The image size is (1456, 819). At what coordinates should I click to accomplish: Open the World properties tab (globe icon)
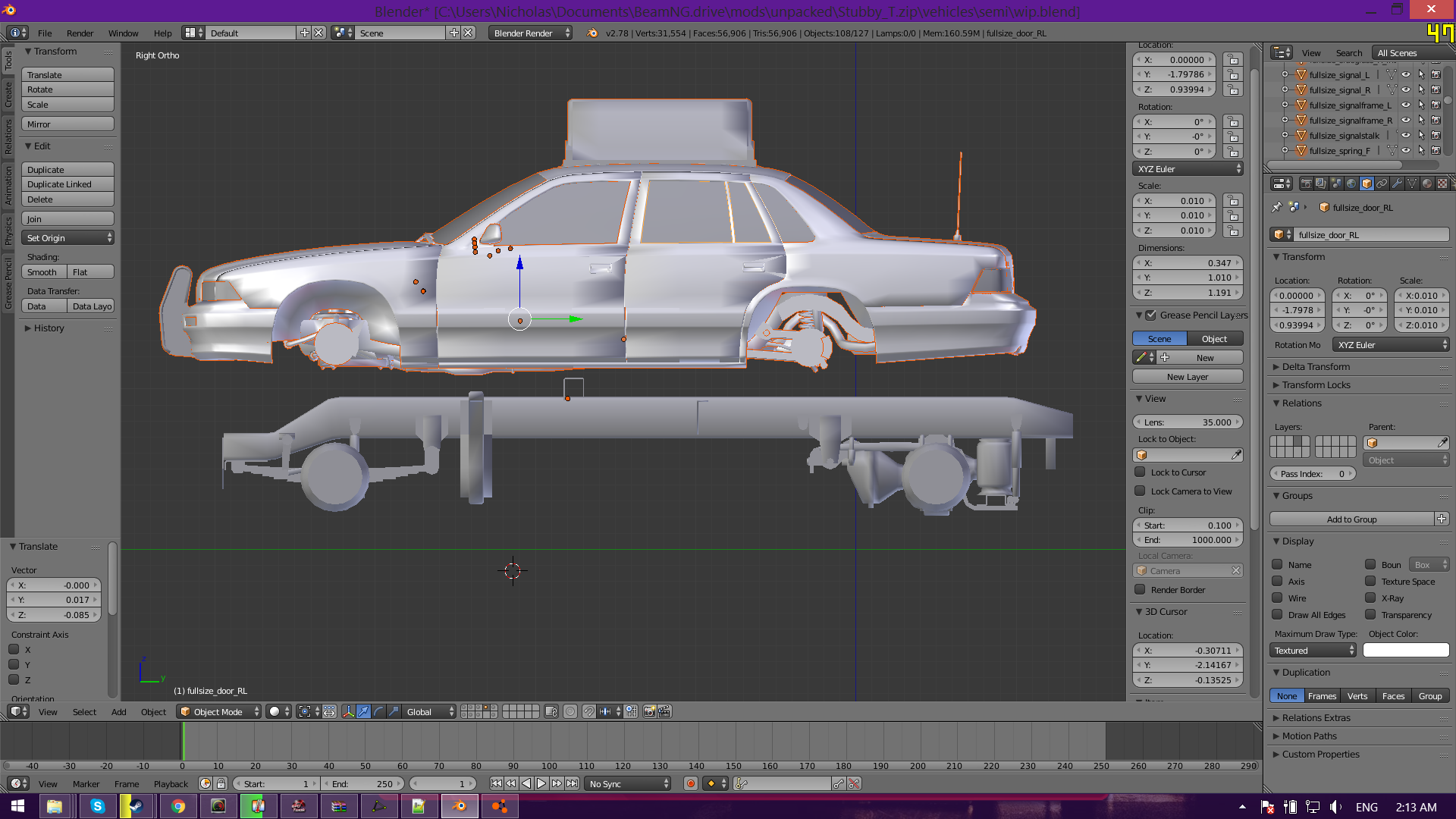(1351, 184)
